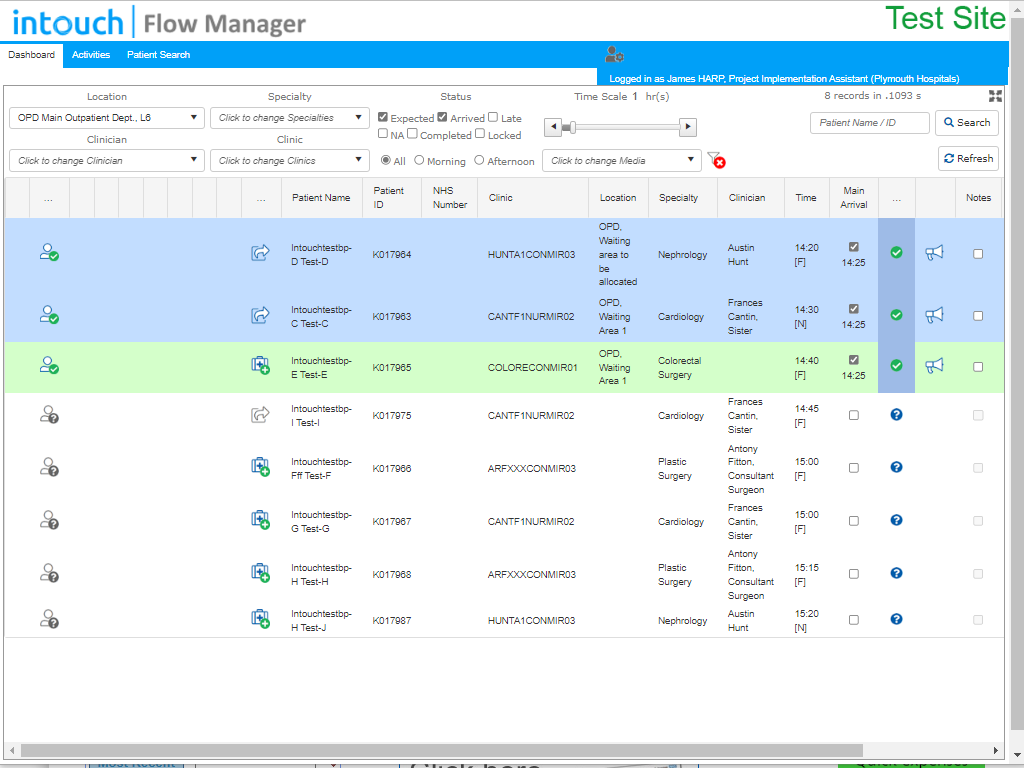The image size is (1024, 768).
Task: Enable the Late status checkbox
Action: 493,117
